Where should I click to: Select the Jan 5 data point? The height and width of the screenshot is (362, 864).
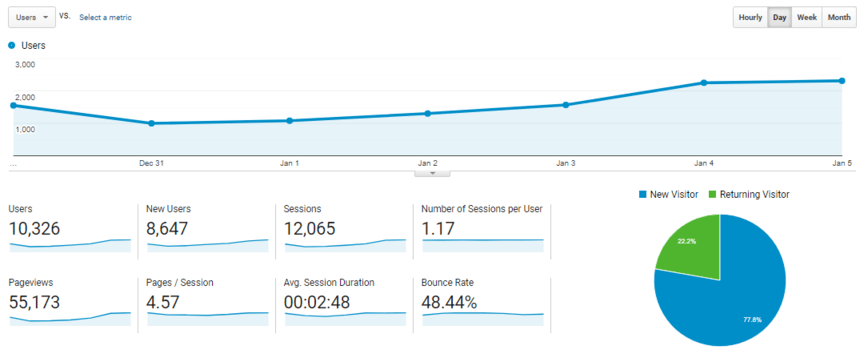(x=842, y=81)
